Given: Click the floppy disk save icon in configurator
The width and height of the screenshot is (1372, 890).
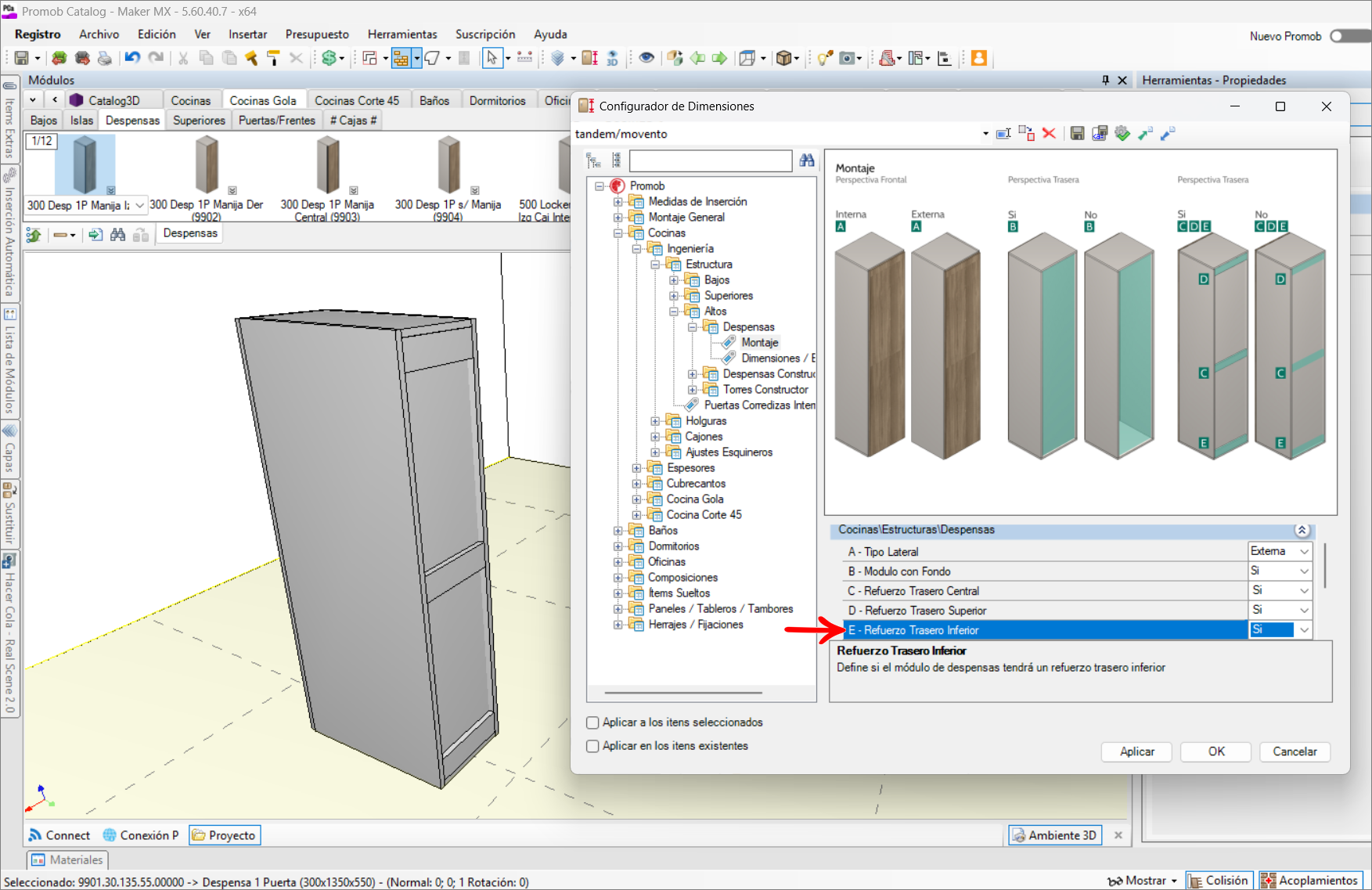Looking at the screenshot, I should click(1077, 134).
